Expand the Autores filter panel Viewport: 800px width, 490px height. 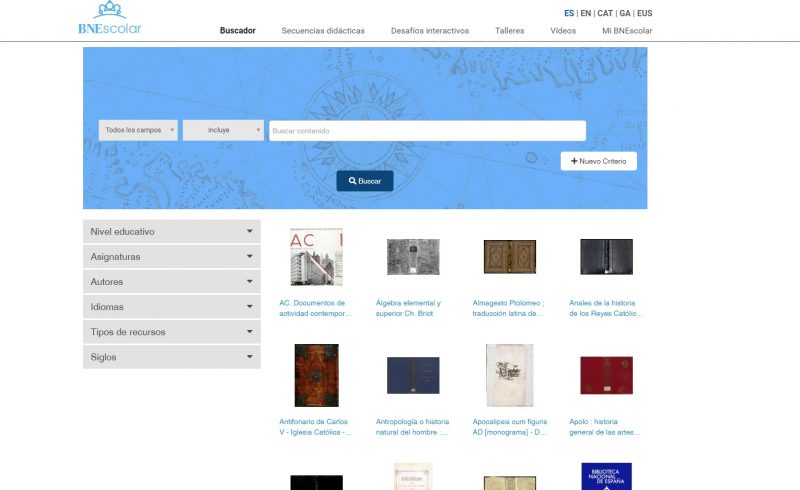click(172, 282)
